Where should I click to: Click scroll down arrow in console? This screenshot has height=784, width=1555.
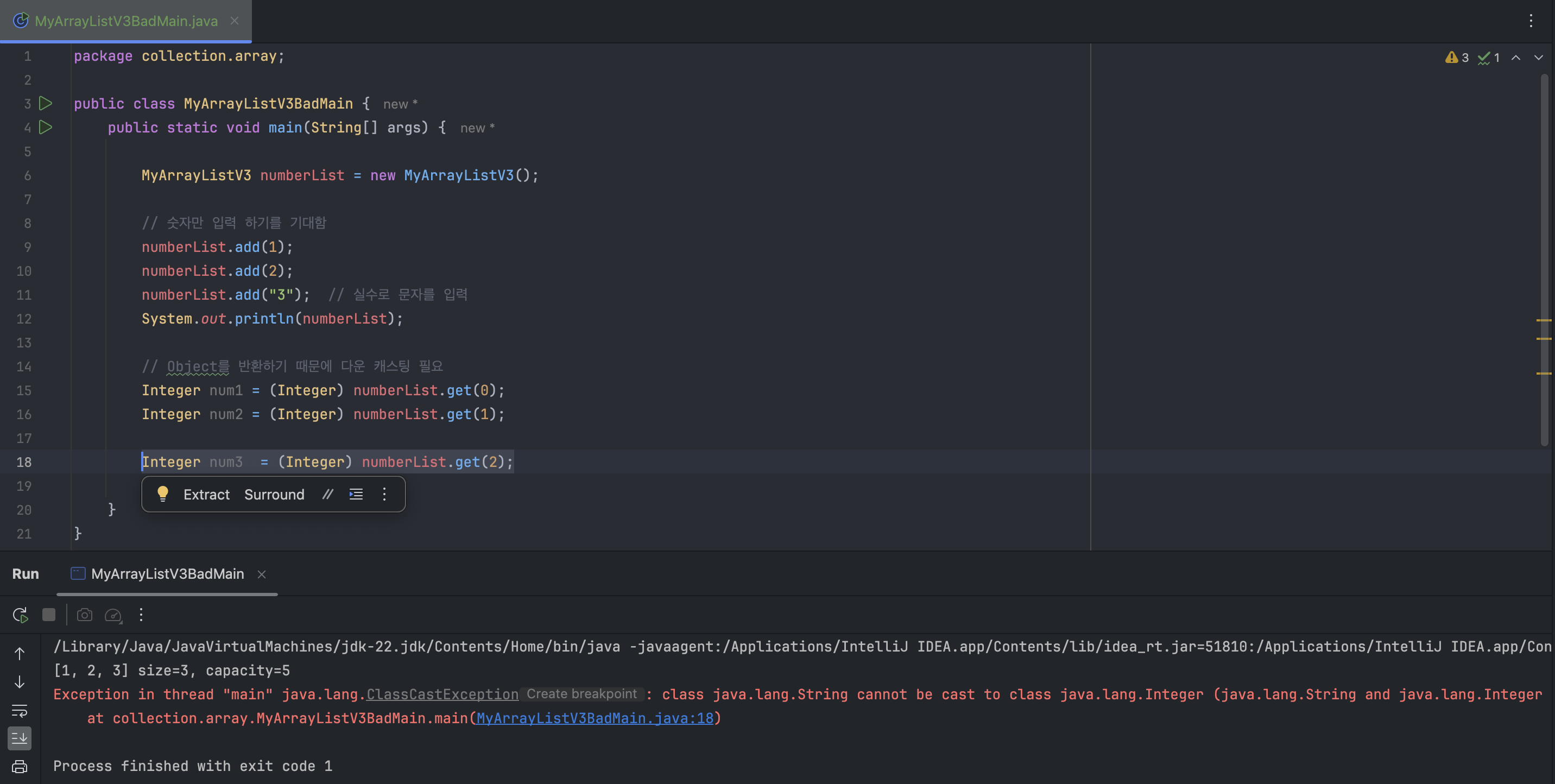click(x=20, y=682)
